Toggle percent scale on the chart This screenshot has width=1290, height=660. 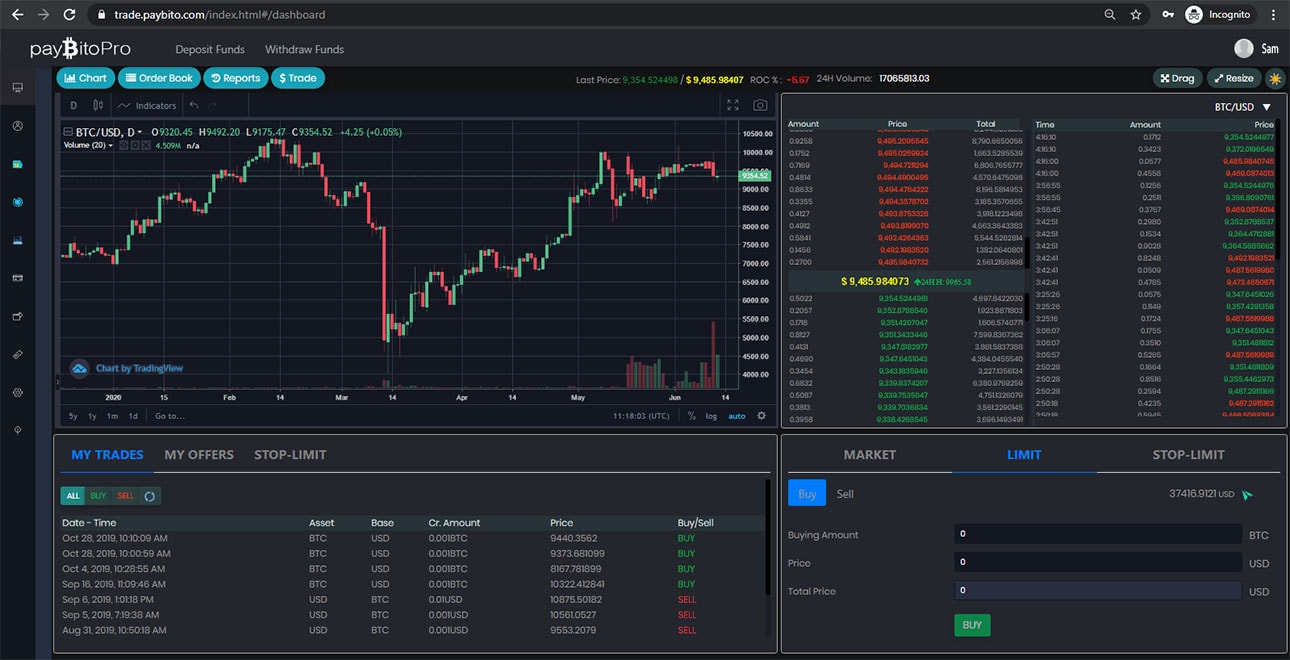(691, 416)
